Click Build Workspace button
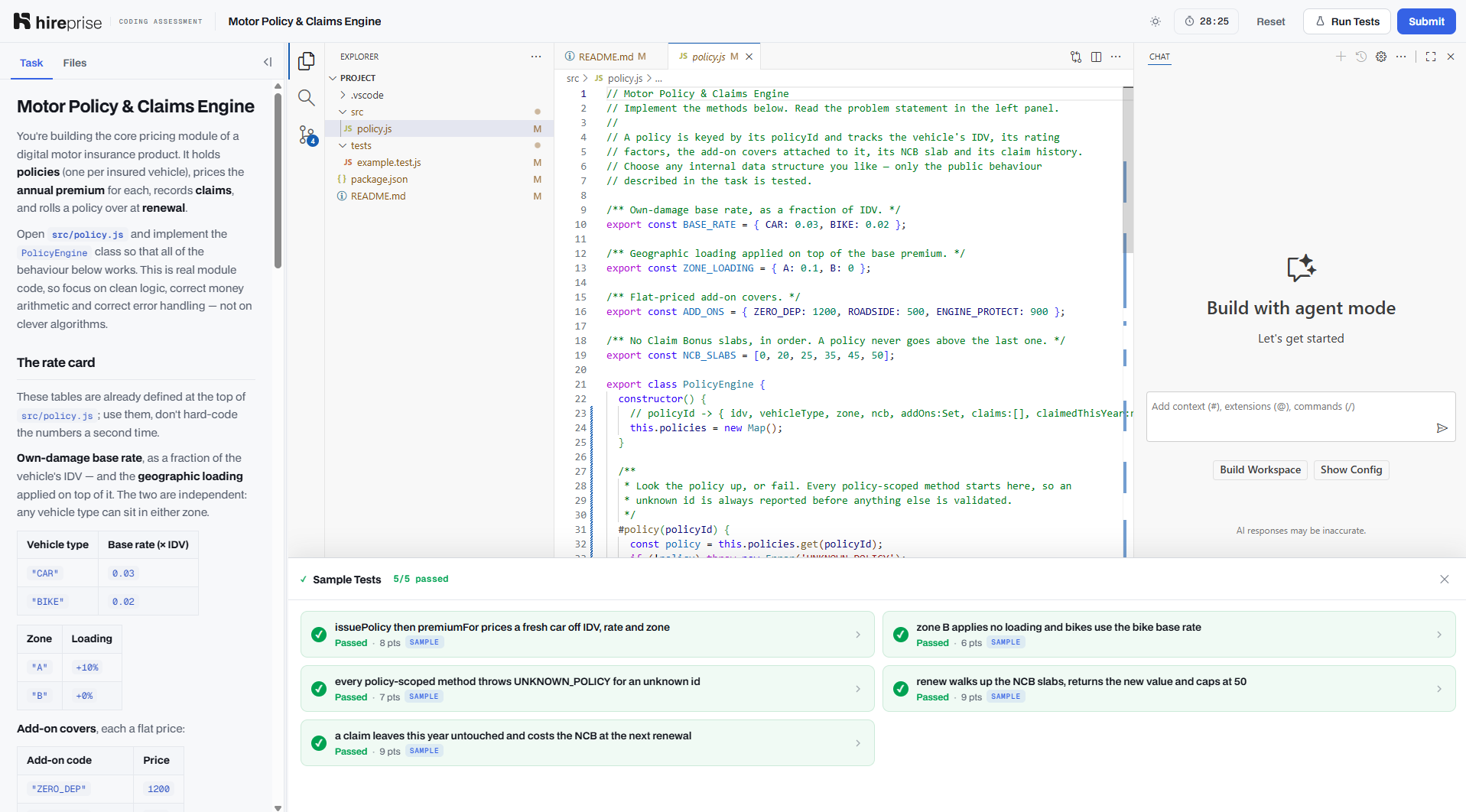1466x812 pixels. pyautogui.click(x=1260, y=470)
